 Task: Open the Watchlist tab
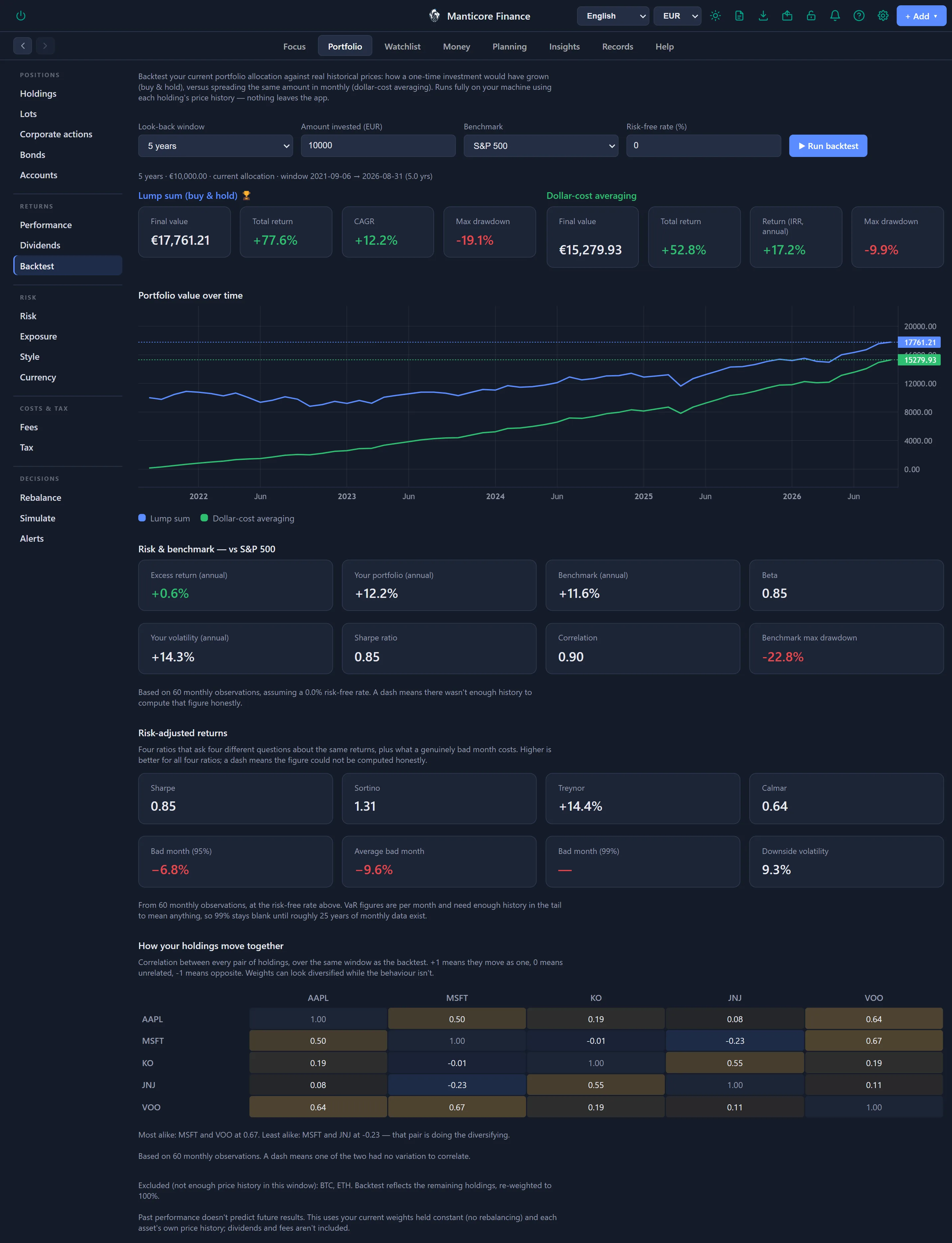pyautogui.click(x=402, y=47)
